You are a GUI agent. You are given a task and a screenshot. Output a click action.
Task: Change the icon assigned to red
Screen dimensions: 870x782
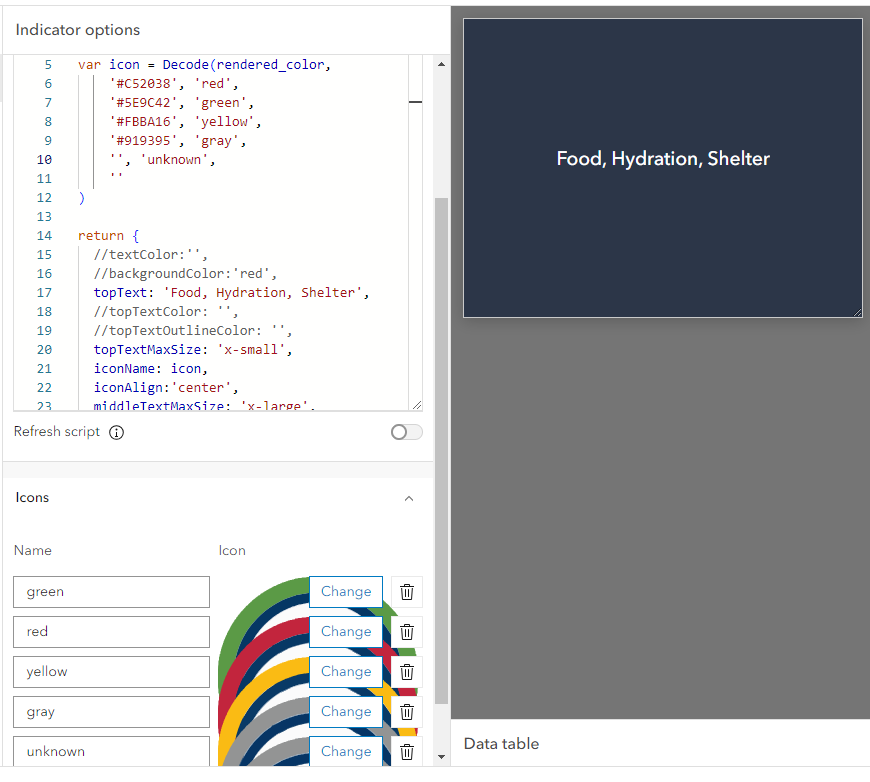click(345, 631)
